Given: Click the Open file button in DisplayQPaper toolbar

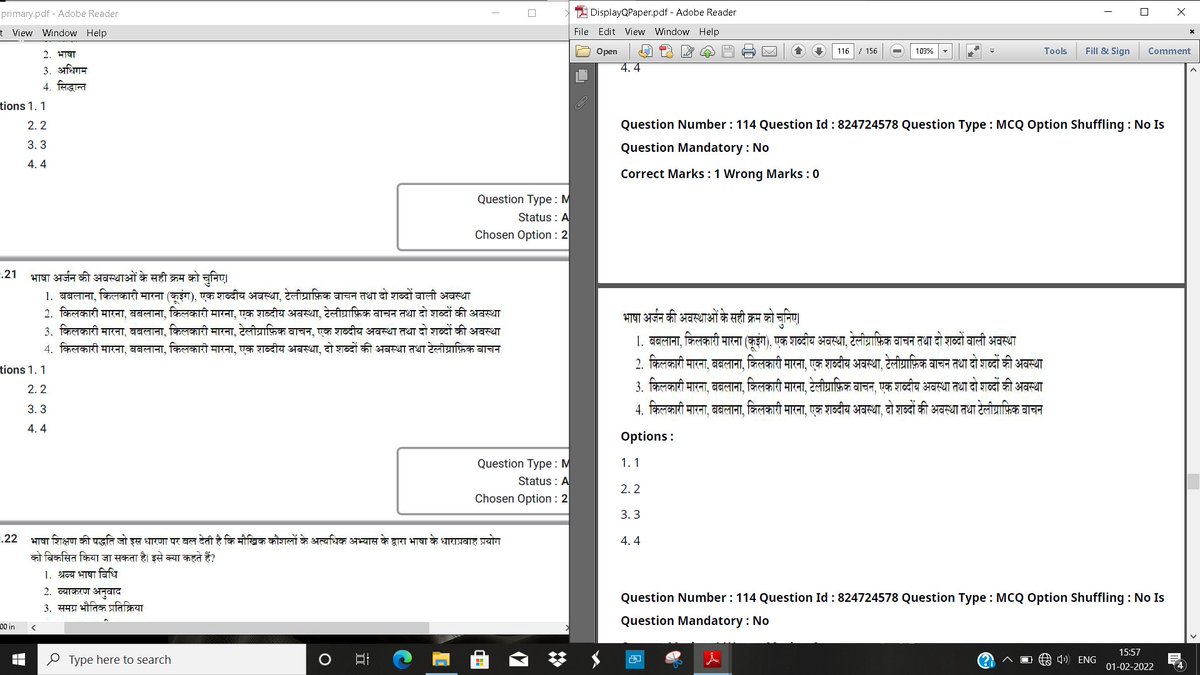Looking at the screenshot, I should pos(597,51).
